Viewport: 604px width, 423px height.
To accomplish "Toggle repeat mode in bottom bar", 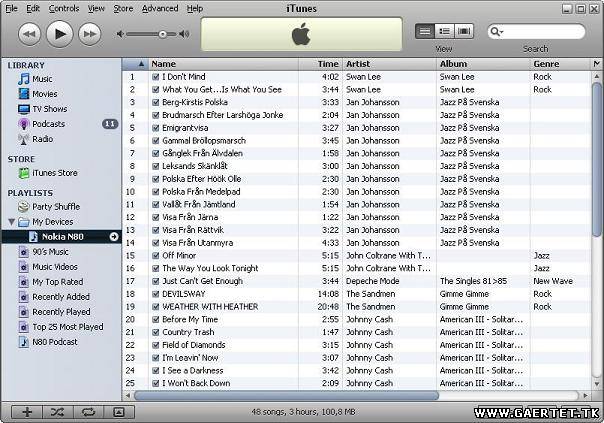I will 87,411.
